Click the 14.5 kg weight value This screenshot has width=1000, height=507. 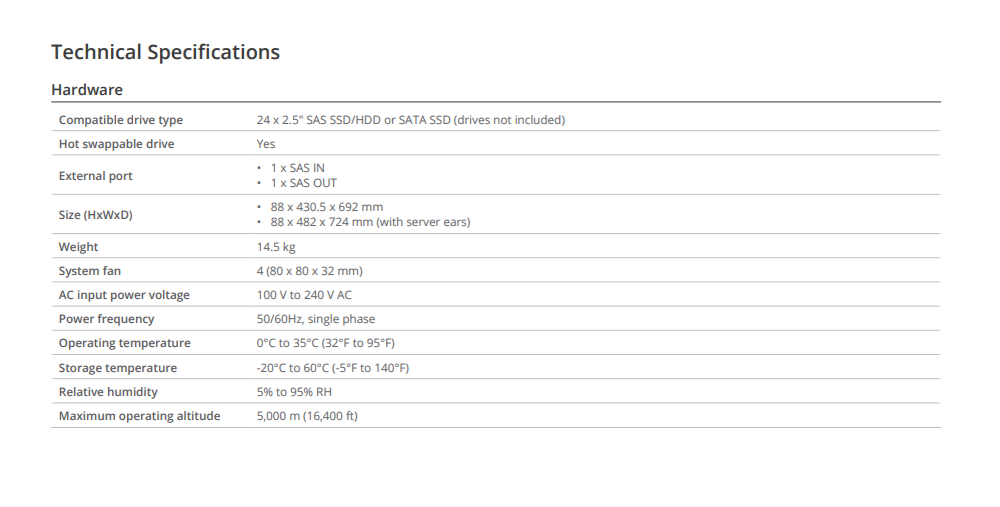[276, 247]
